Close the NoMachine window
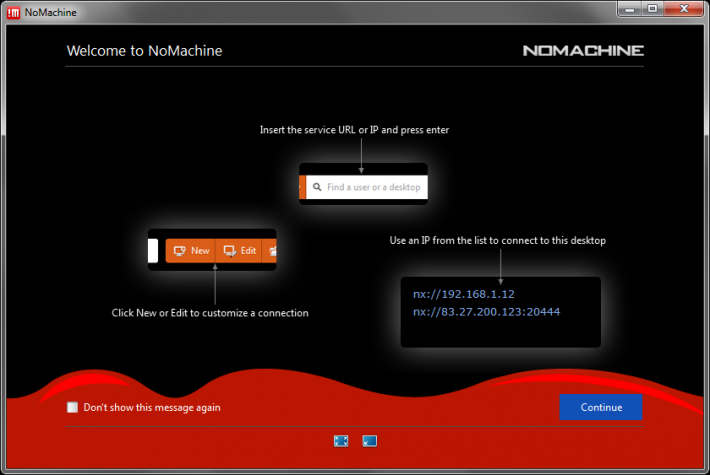Screen dimensions: 710x475 tap(684, 9)
